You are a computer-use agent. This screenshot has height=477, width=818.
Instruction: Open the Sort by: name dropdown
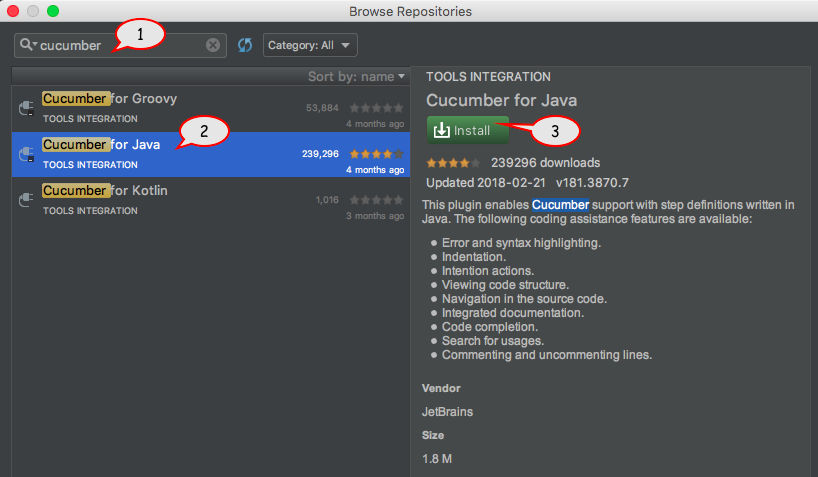pos(356,77)
